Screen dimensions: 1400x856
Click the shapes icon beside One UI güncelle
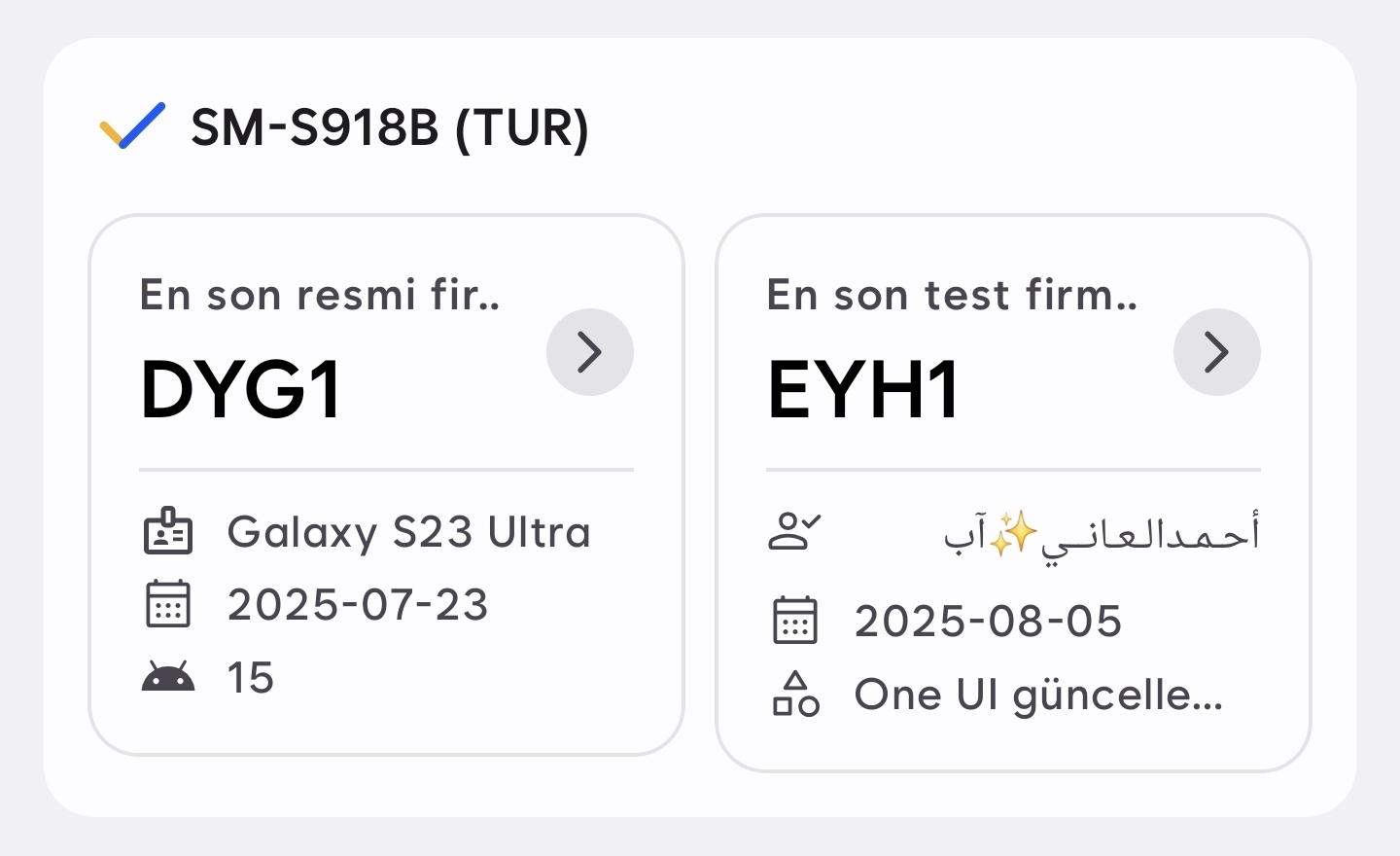(795, 694)
